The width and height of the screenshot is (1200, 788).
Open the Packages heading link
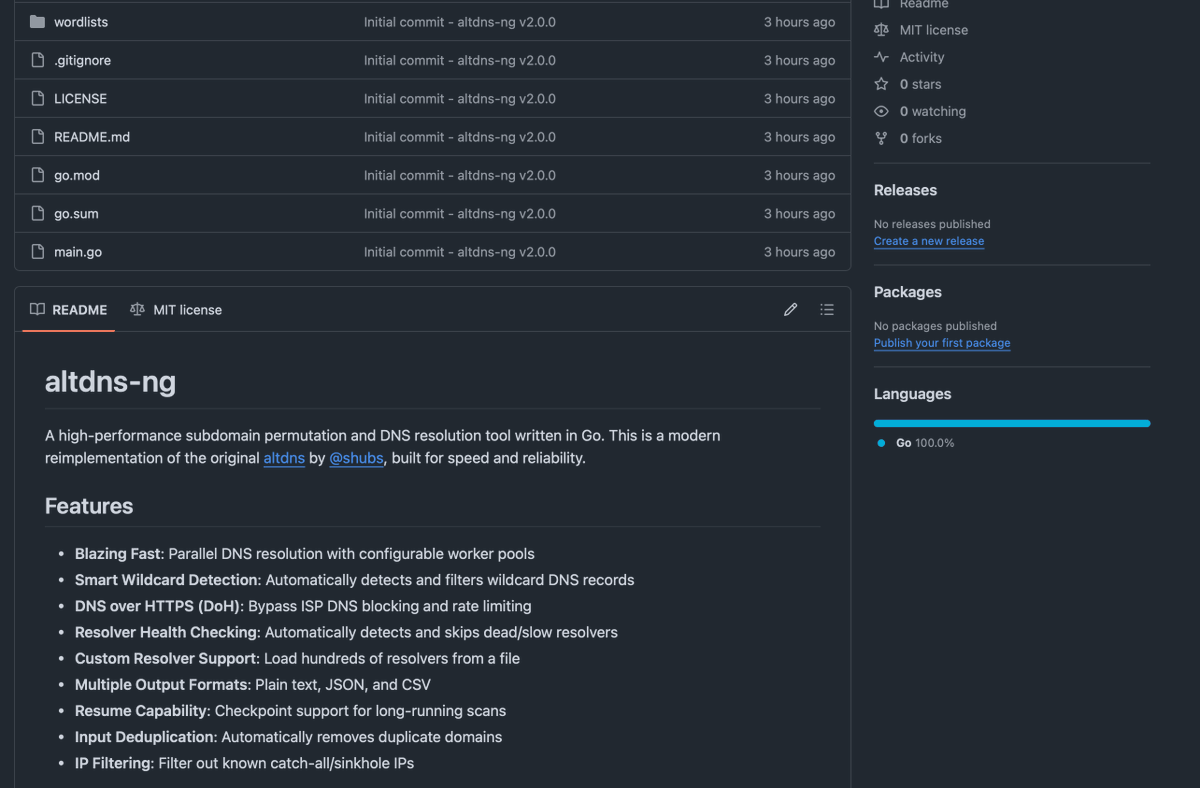pos(908,292)
